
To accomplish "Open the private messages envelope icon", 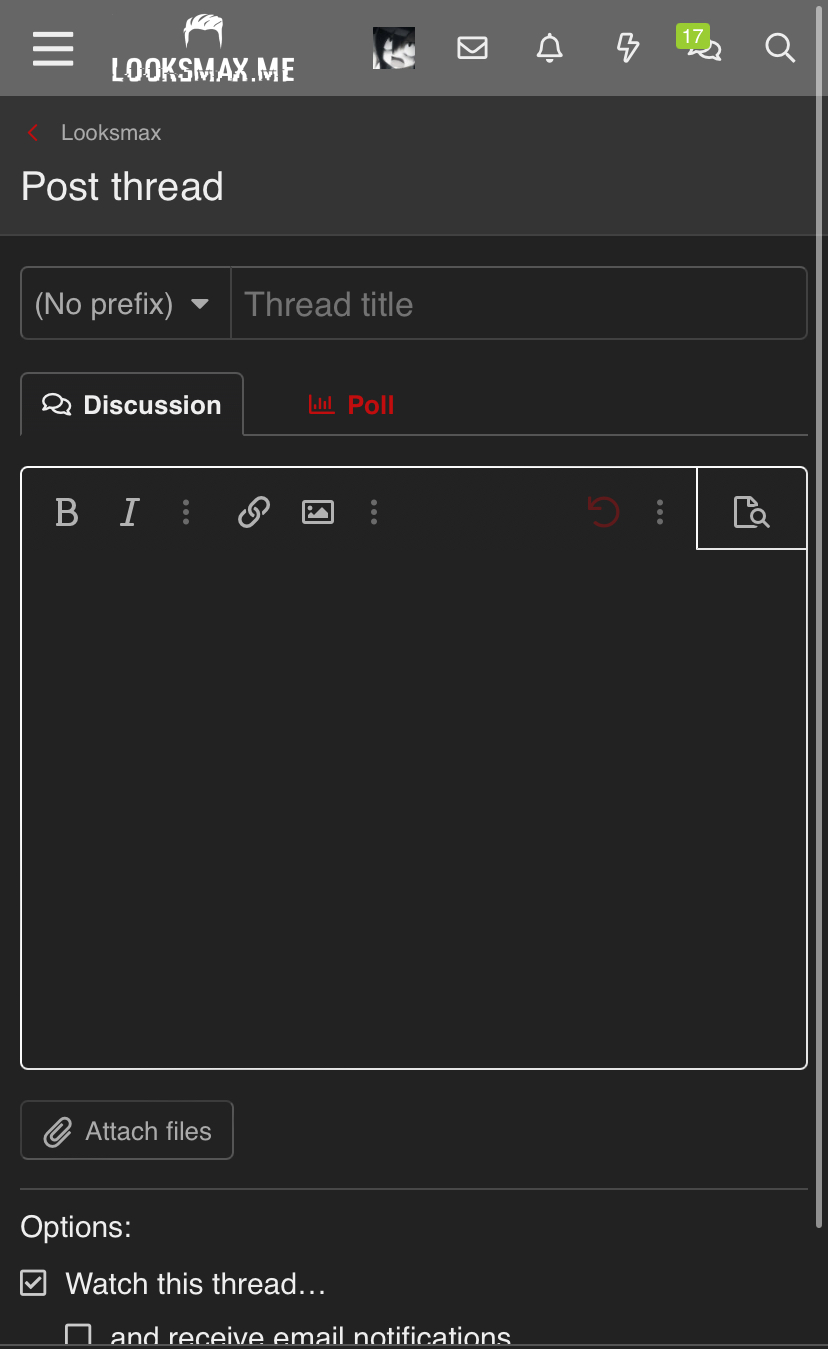I will pos(472,48).
